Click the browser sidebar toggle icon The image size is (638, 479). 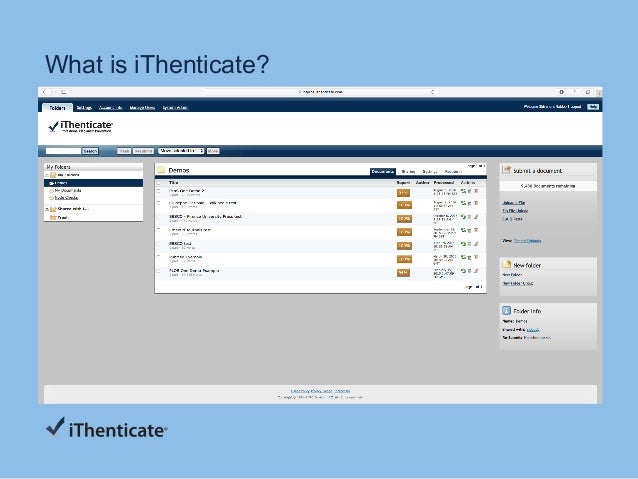coord(63,92)
